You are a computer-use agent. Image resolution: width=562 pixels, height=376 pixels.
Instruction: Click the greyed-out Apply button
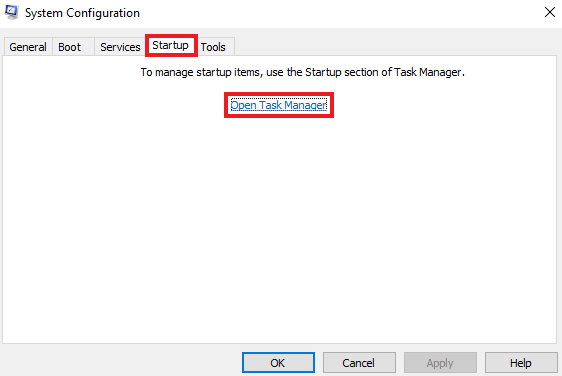(440, 363)
